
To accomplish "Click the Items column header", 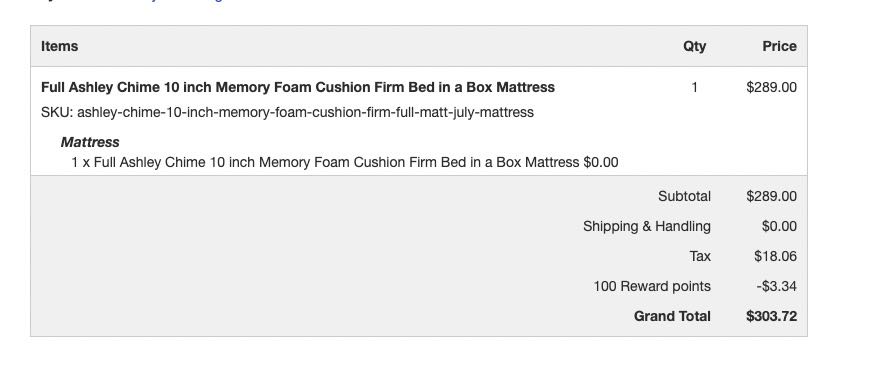I will click(59, 46).
